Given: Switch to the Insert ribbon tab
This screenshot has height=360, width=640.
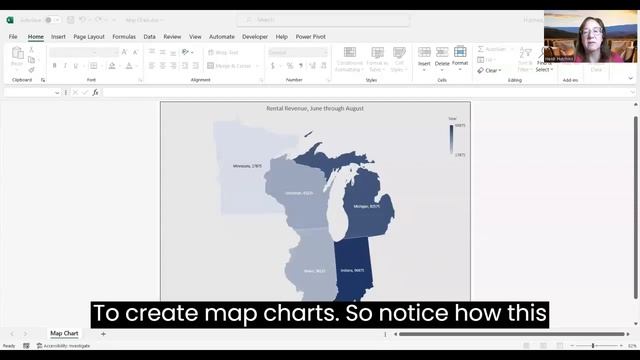Looking at the screenshot, I should coord(58,37).
